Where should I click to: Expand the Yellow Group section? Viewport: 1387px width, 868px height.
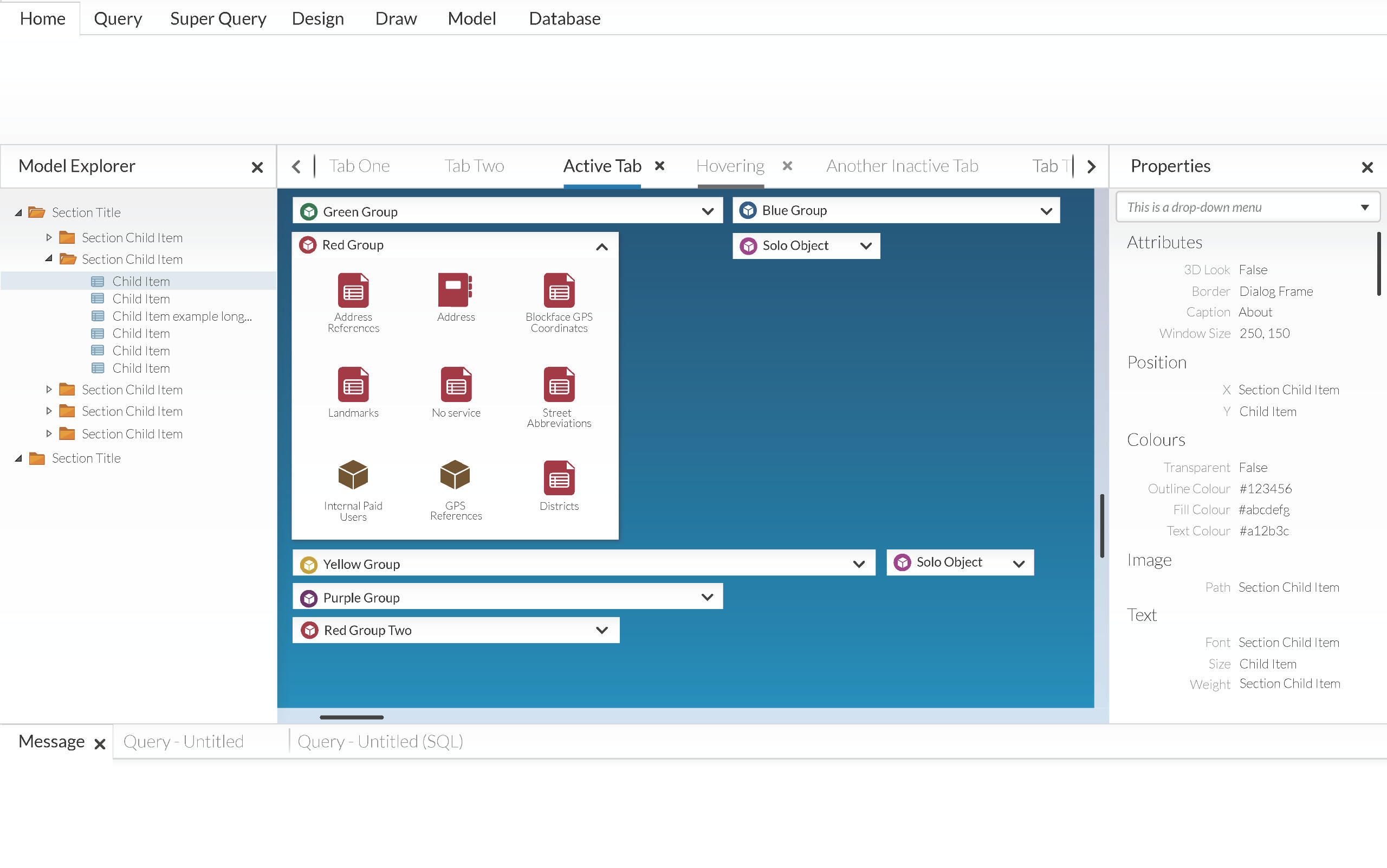pyautogui.click(x=858, y=565)
